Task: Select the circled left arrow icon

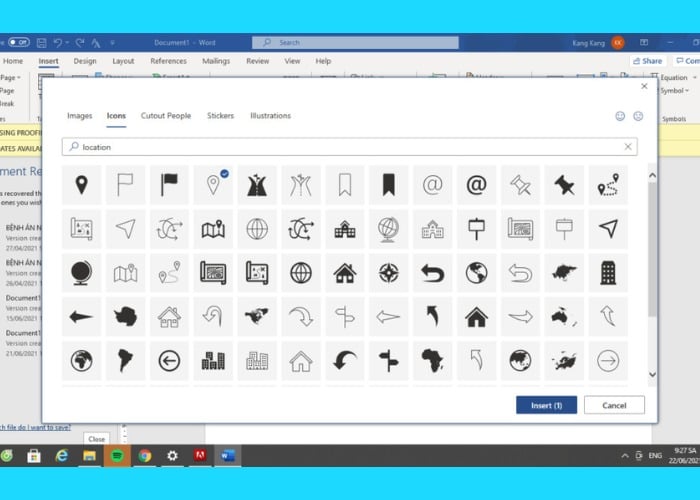Action: tap(169, 360)
